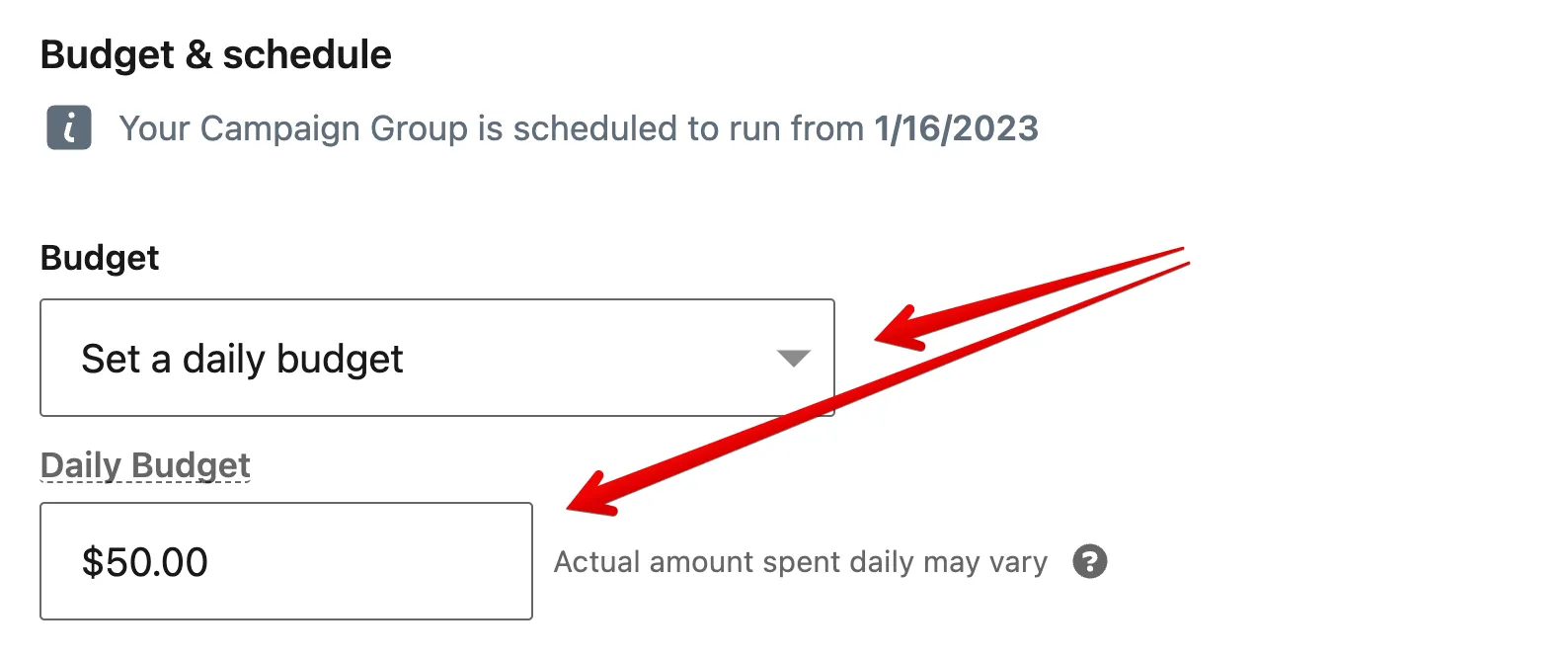Click the question mark help icon
Image resolution: width=1568 pixels, height=658 pixels.
(x=1090, y=561)
